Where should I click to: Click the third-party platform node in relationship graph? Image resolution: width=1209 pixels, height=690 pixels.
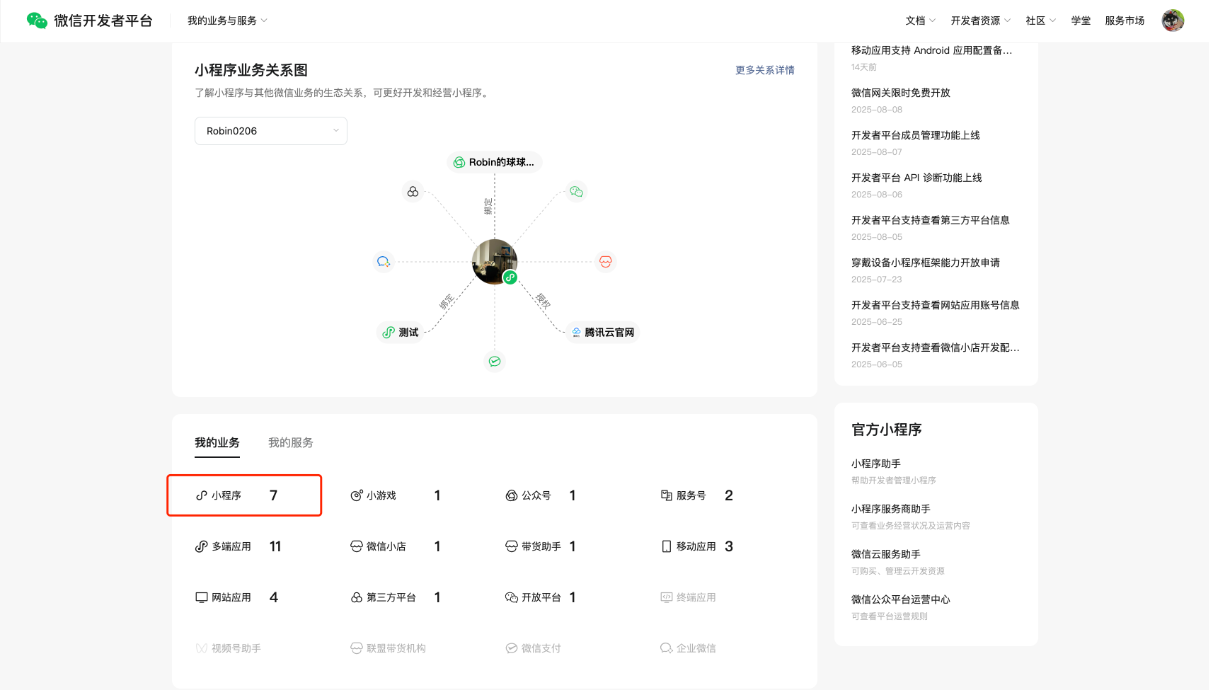click(x=413, y=191)
